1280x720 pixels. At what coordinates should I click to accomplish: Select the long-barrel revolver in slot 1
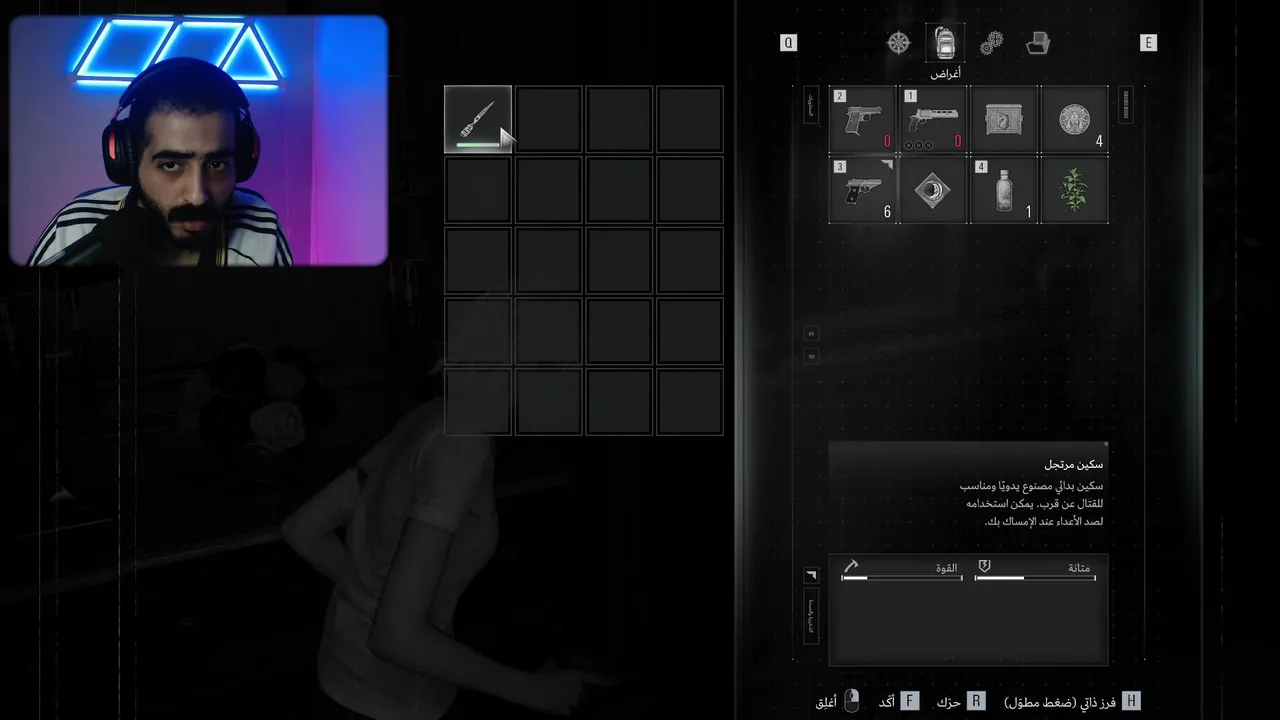[933, 119]
